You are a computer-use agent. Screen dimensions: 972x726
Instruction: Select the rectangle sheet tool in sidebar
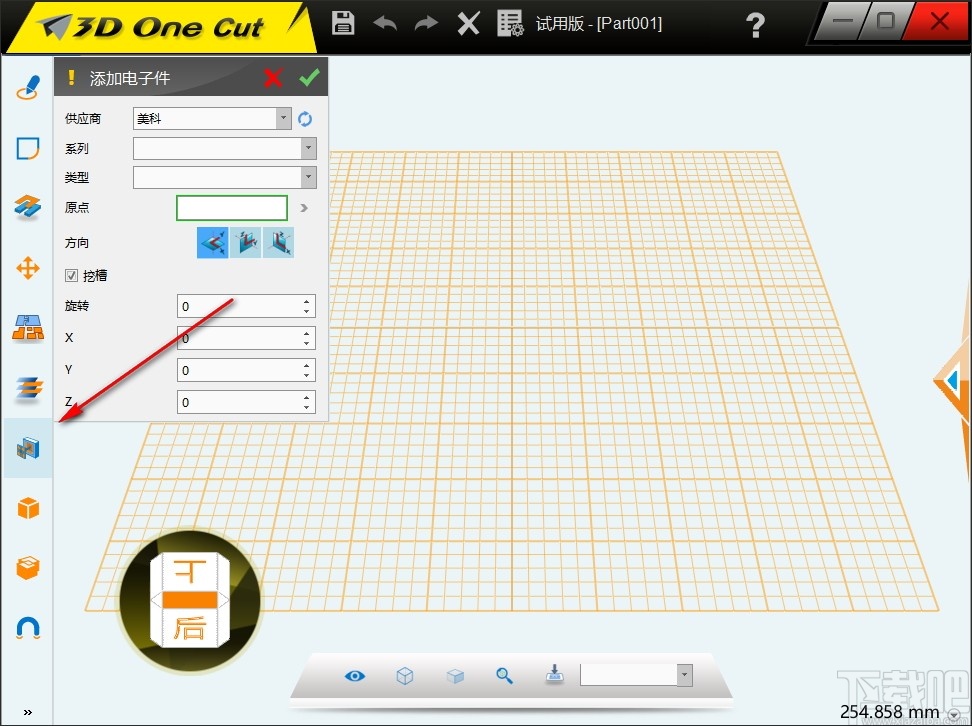coord(28,148)
